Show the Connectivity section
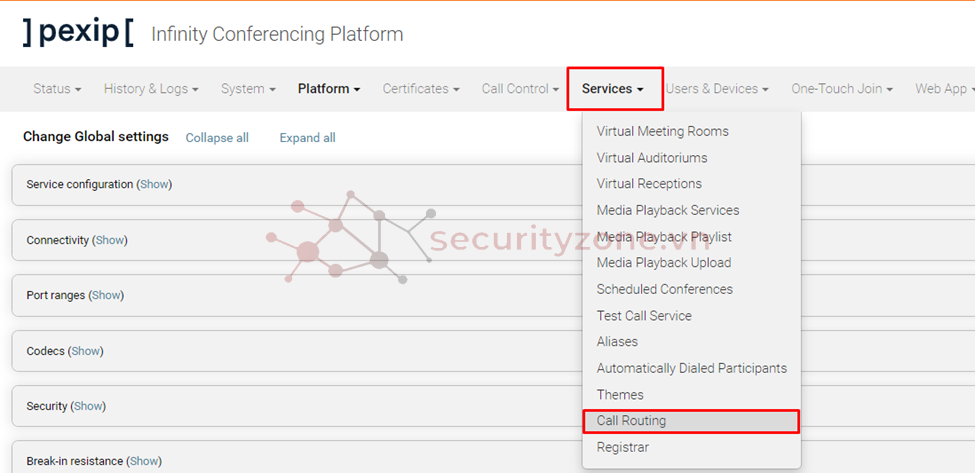The height and width of the screenshot is (473, 975). (110, 240)
